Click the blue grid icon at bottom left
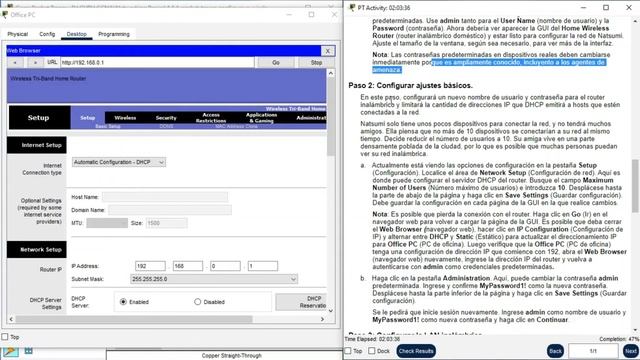The image size is (640, 360). tap(29, 350)
